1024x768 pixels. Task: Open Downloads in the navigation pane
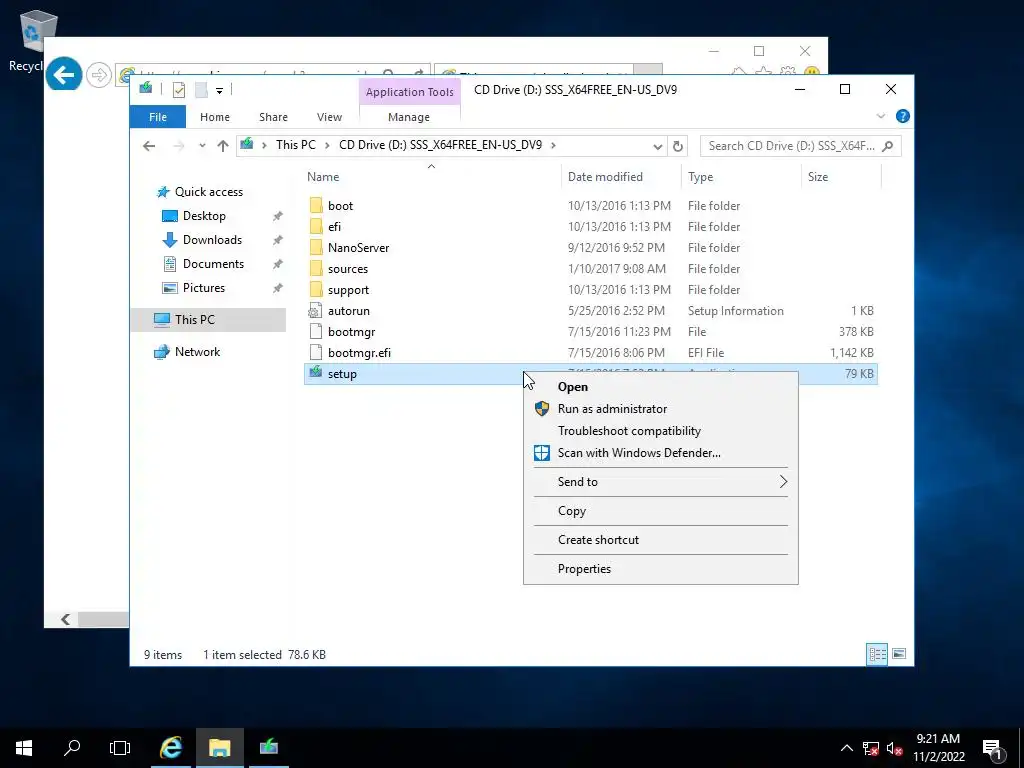tap(212, 240)
